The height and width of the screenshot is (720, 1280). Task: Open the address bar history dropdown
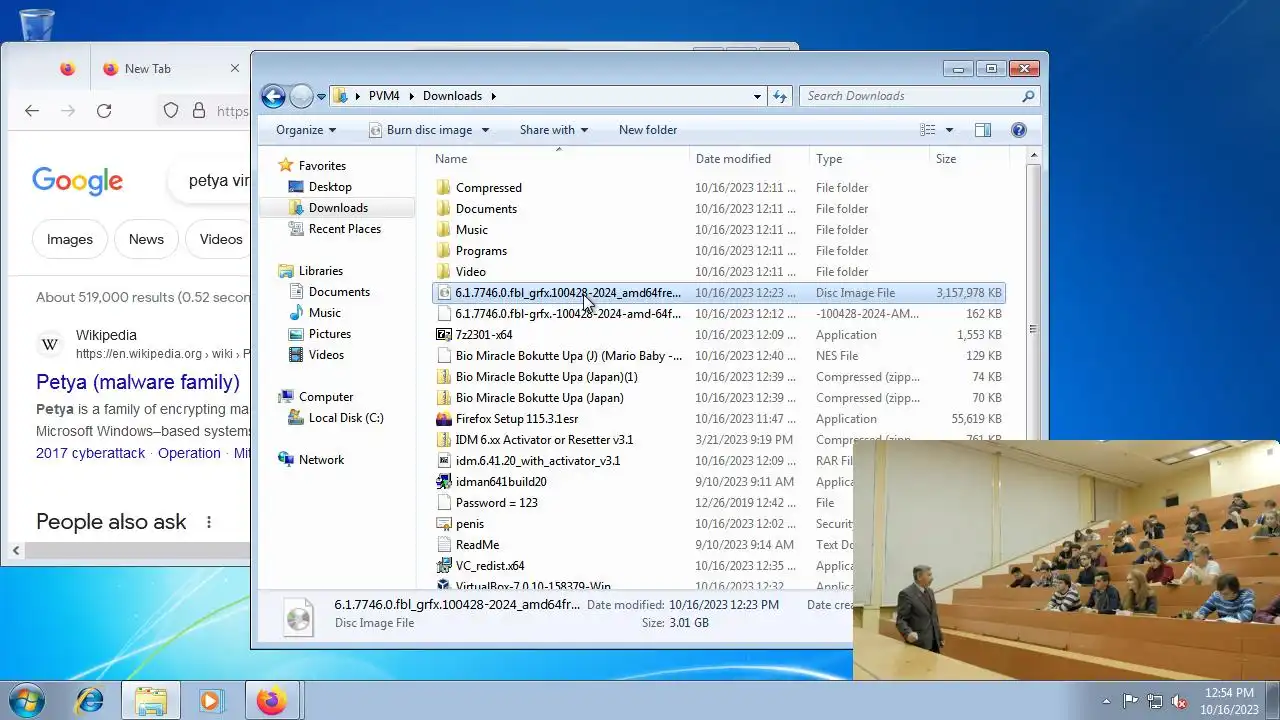point(757,96)
